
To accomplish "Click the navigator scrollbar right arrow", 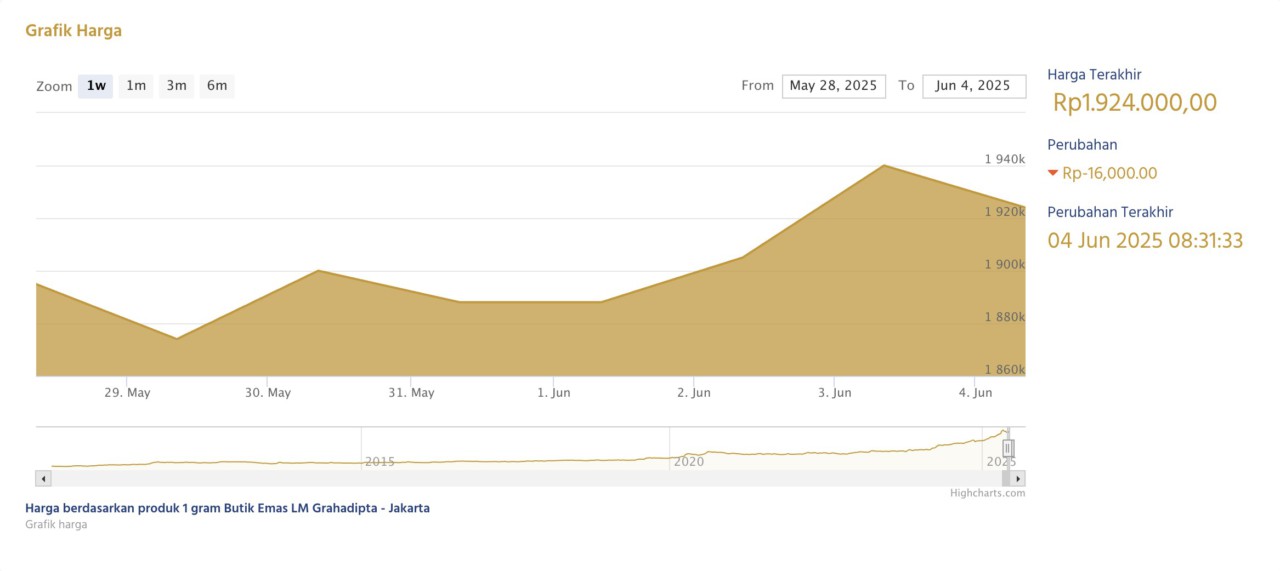I will tap(1018, 478).
